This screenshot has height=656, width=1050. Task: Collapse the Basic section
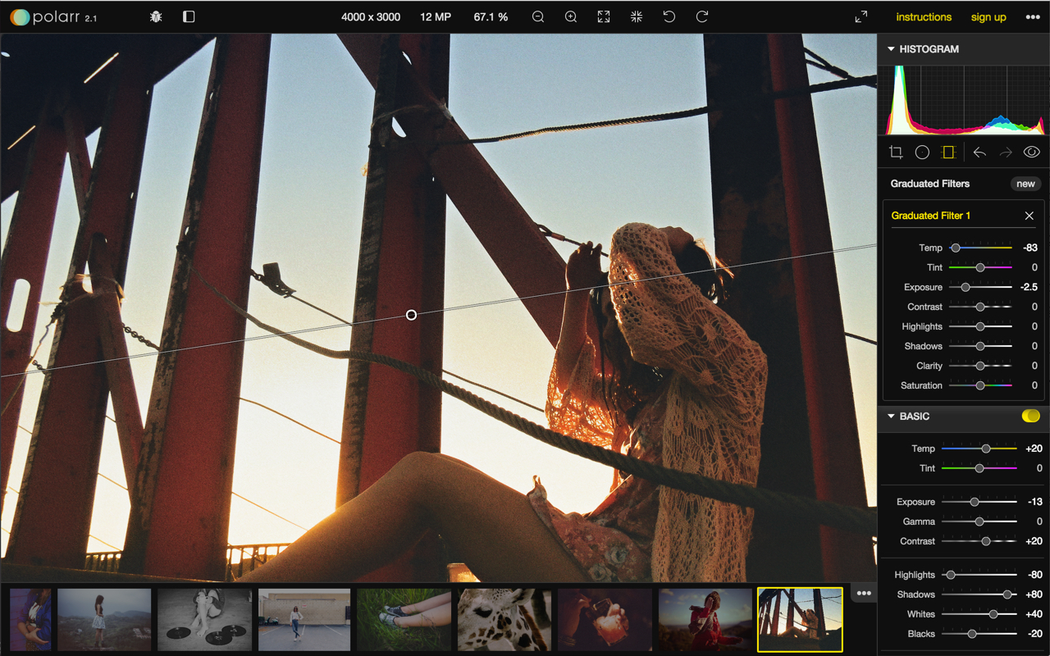(891, 416)
